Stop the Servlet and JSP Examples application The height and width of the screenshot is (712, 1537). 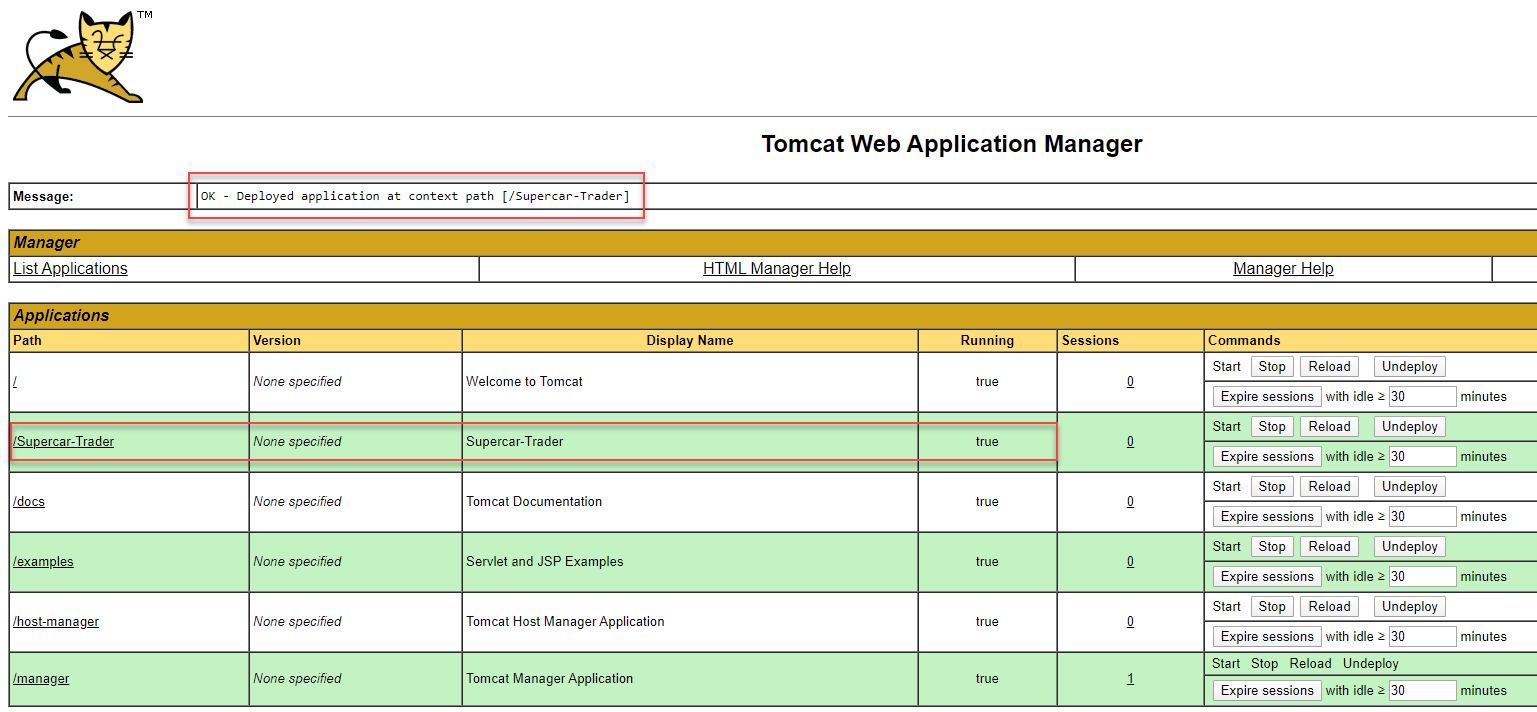(x=1272, y=547)
